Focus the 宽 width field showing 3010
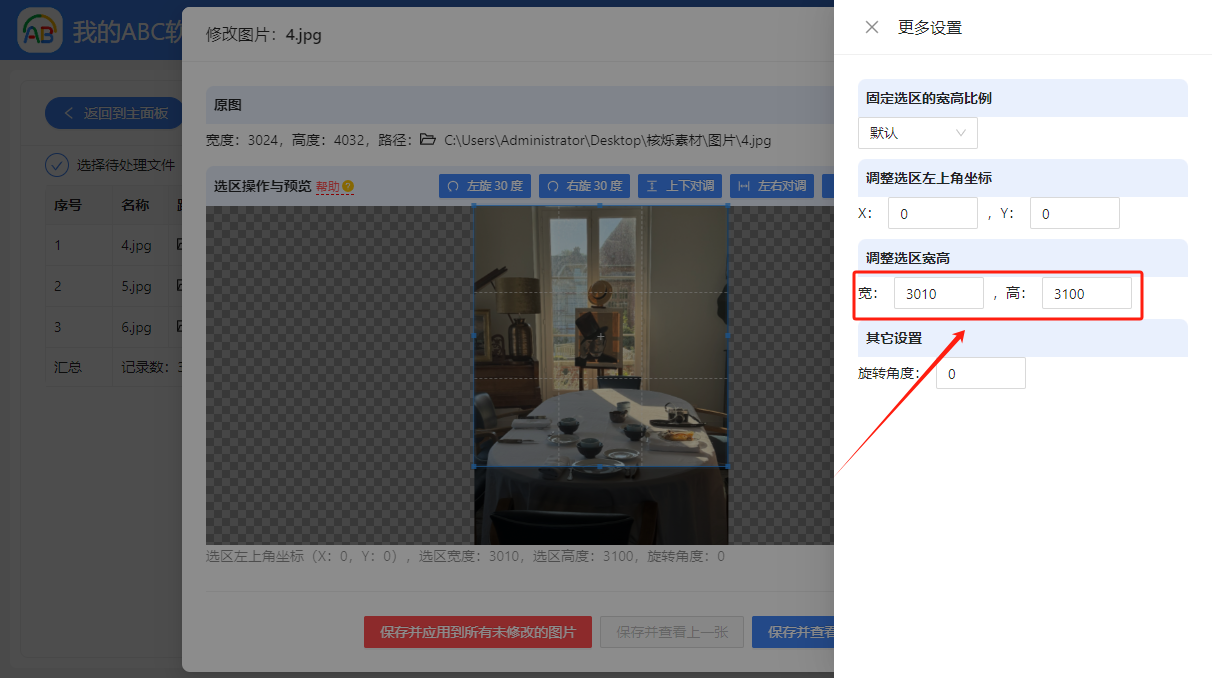 point(939,293)
